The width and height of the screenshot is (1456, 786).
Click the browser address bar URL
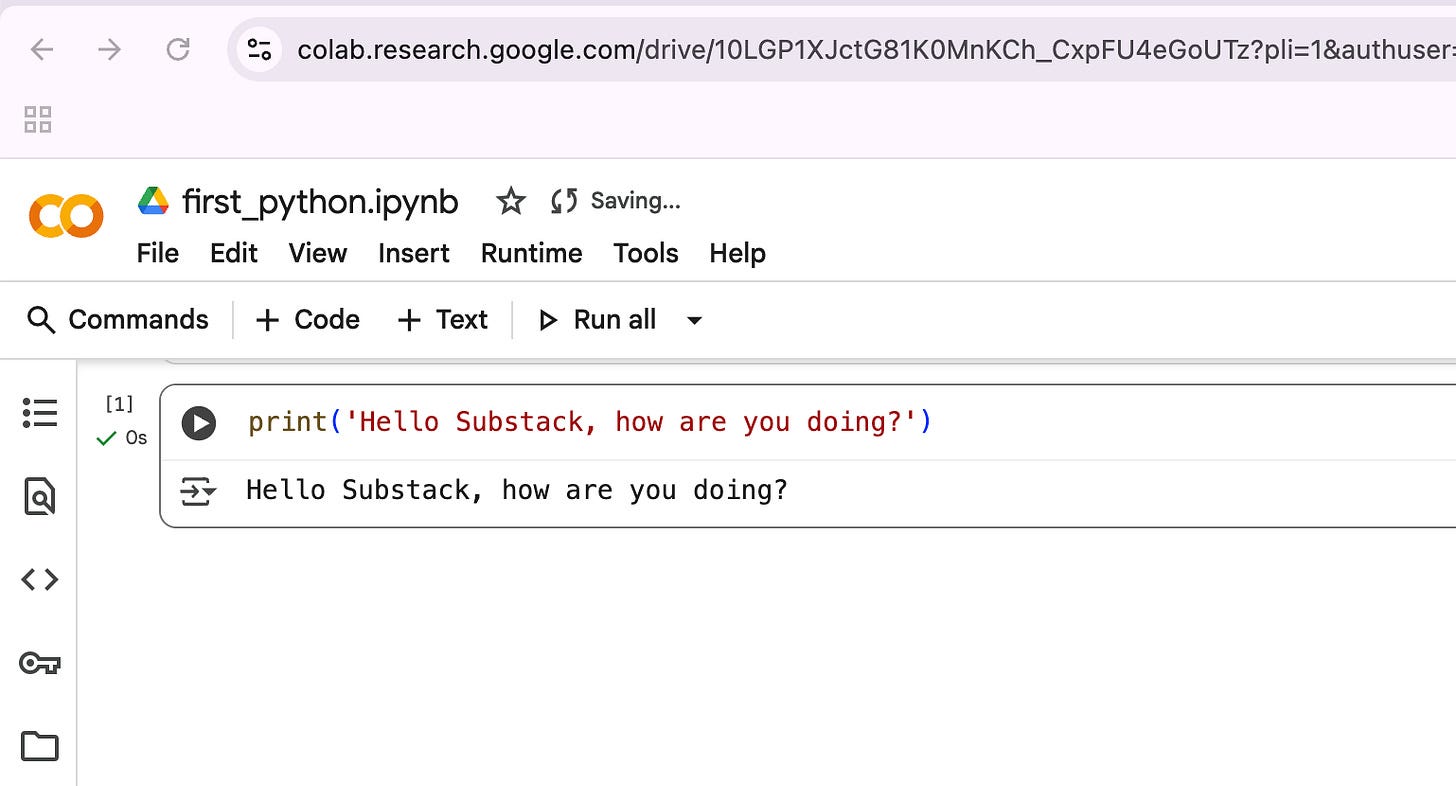click(x=875, y=49)
